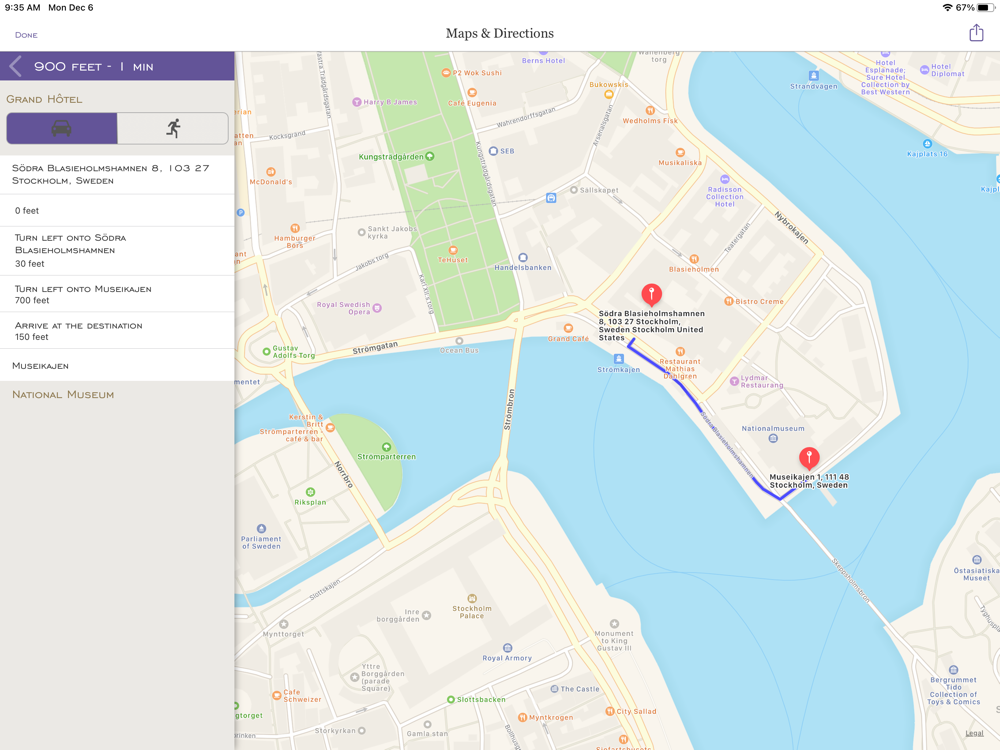Tap the red pin at Museikajen
Screen dimensions: 1000x750
pyautogui.click(x=809, y=458)
